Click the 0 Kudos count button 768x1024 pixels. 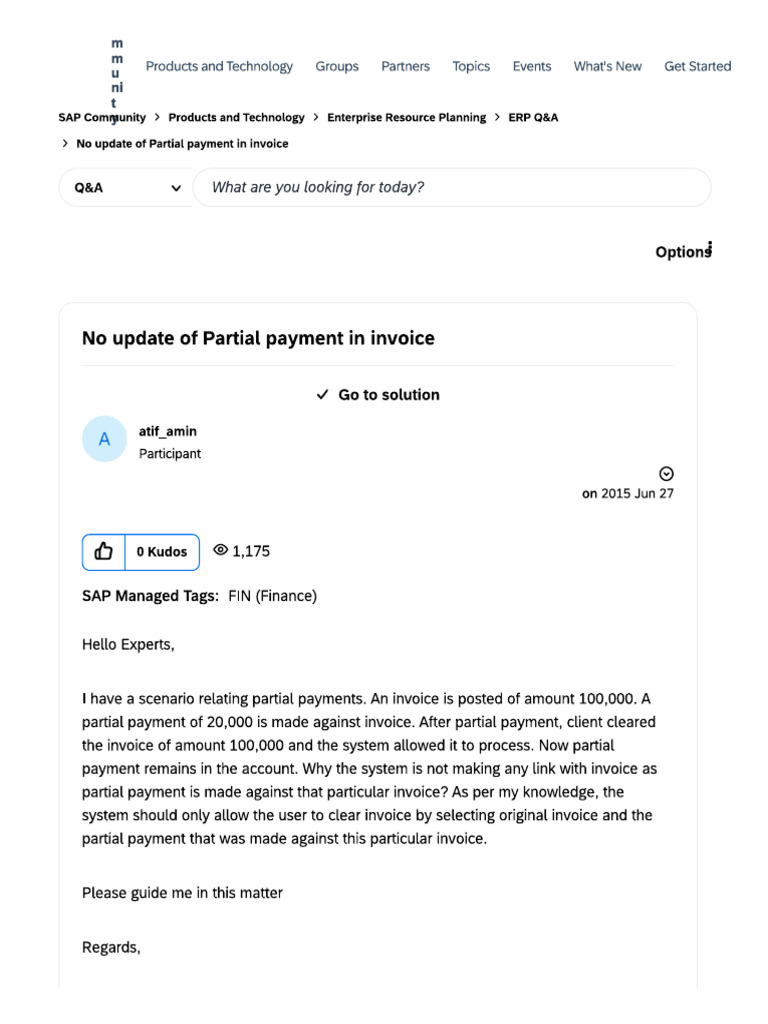tap(162, 552)
